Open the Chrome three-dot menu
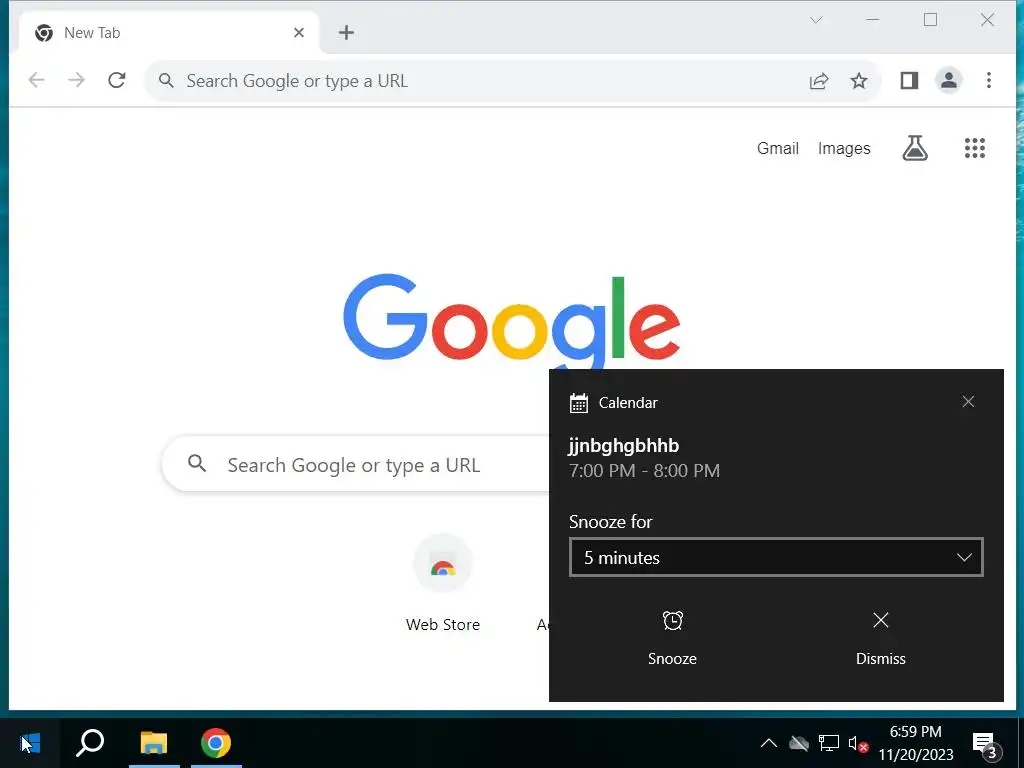The height and width of the screenshot is (768, 1024). point(989,80)
